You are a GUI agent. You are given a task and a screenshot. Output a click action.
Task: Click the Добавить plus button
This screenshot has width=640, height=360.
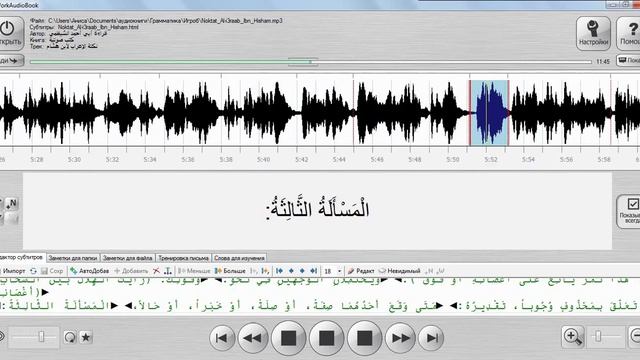tap(131, 271)
